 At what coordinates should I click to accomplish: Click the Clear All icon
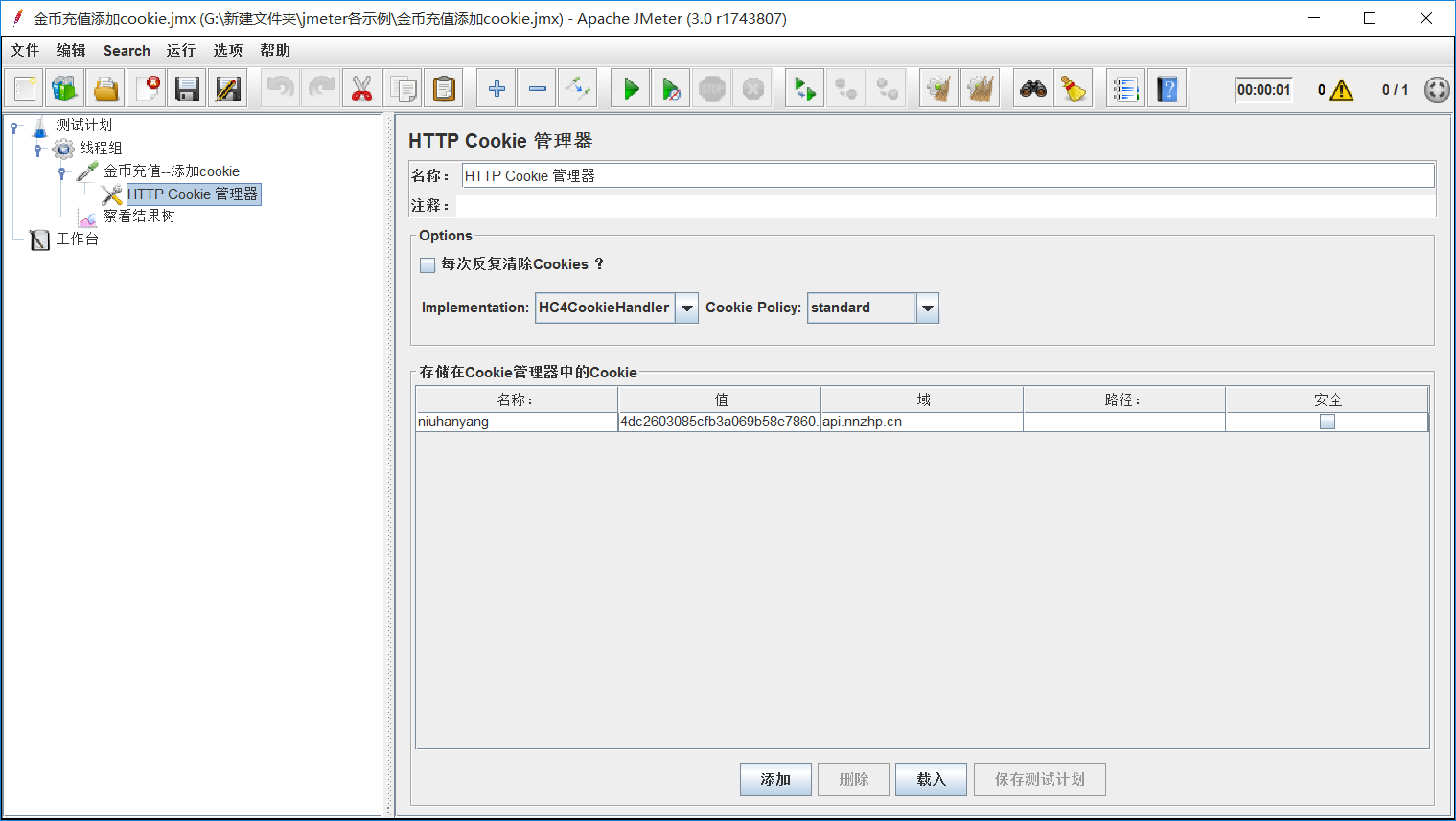[x=980, y=89]
